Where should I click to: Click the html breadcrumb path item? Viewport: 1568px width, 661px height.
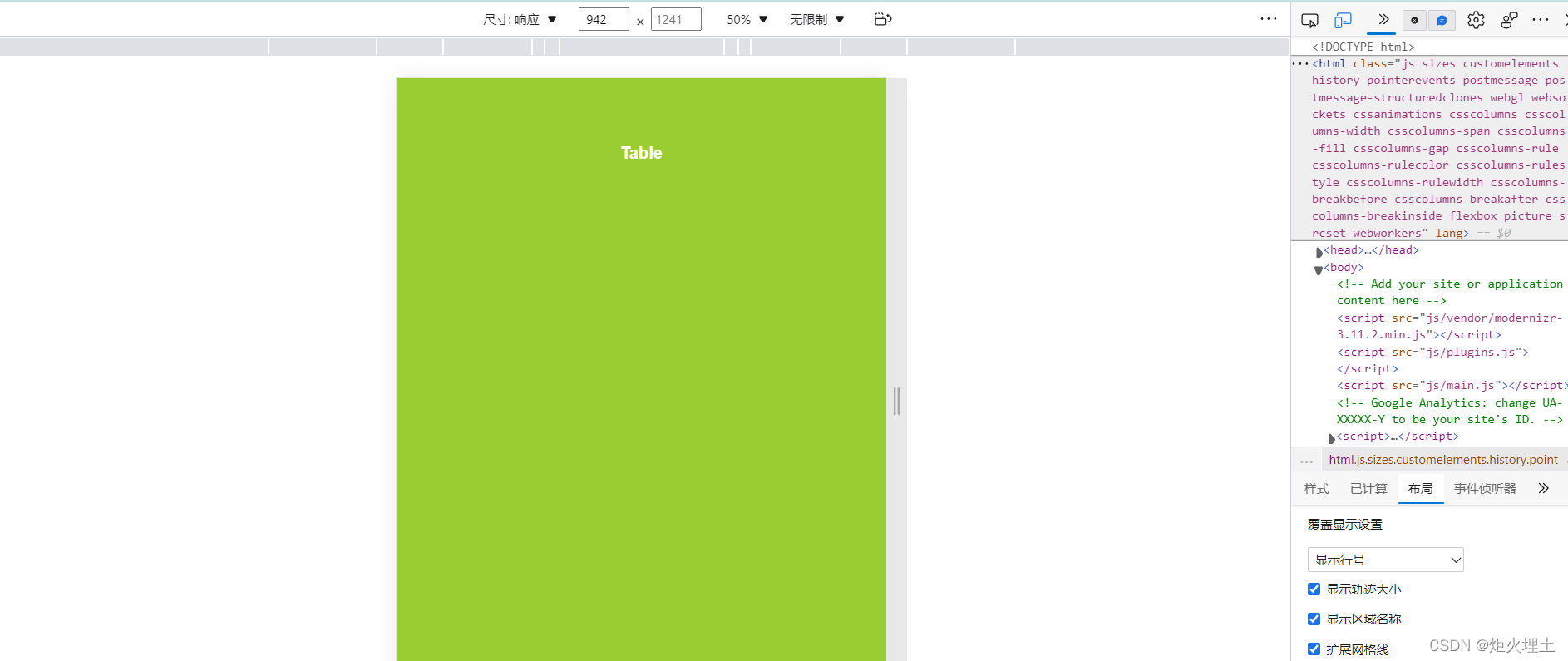click(1443, 460)
